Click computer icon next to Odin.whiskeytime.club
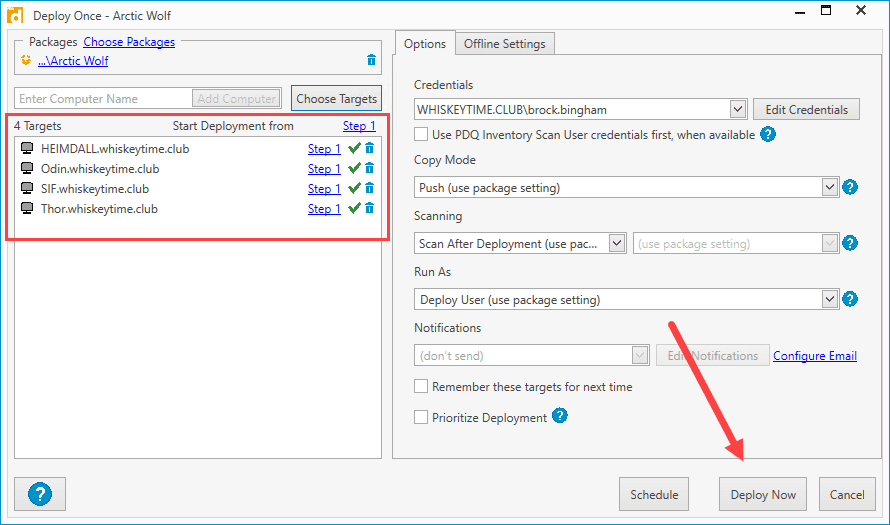Viewport: 890px width, 525px height. tap(27, 169)
